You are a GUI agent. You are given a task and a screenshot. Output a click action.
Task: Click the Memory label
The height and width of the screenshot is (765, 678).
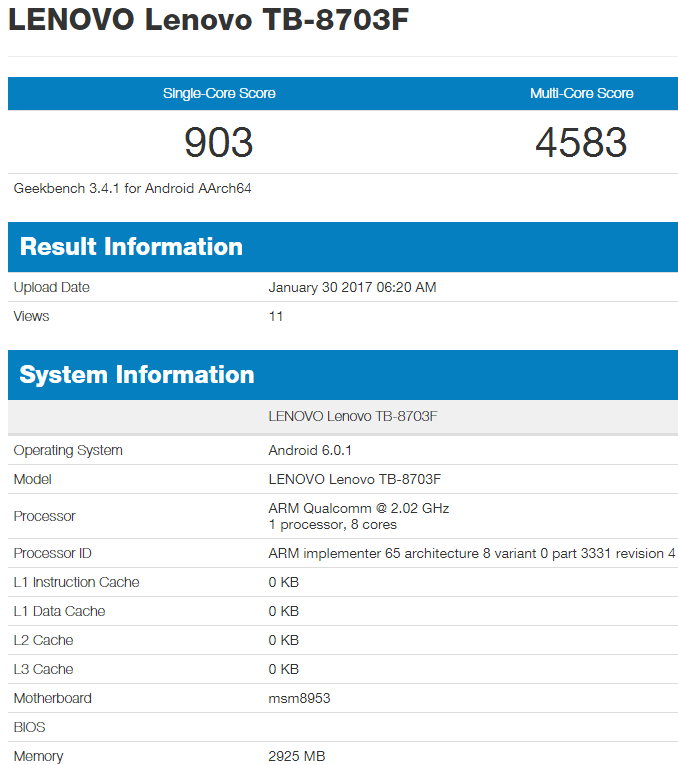tap(39, 756)
